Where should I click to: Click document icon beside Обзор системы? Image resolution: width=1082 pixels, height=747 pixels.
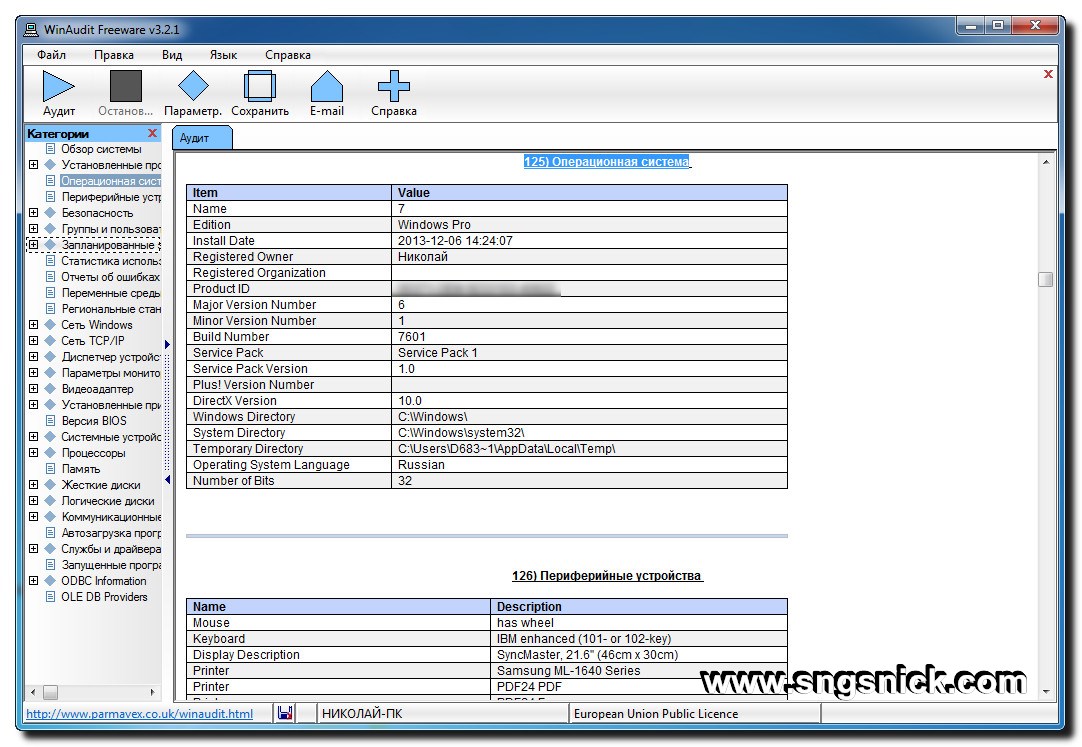coord(50,149)
